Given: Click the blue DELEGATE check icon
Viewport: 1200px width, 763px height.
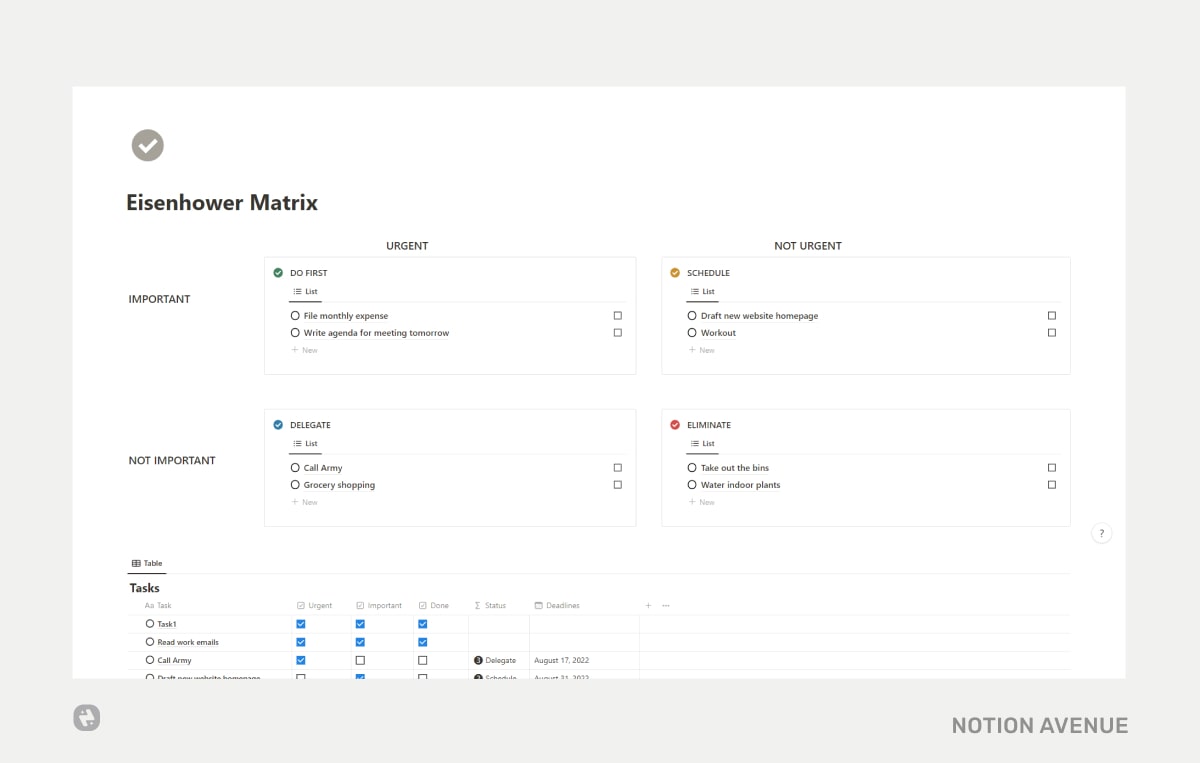Looking at the screenshot, I should pos(278,424).
